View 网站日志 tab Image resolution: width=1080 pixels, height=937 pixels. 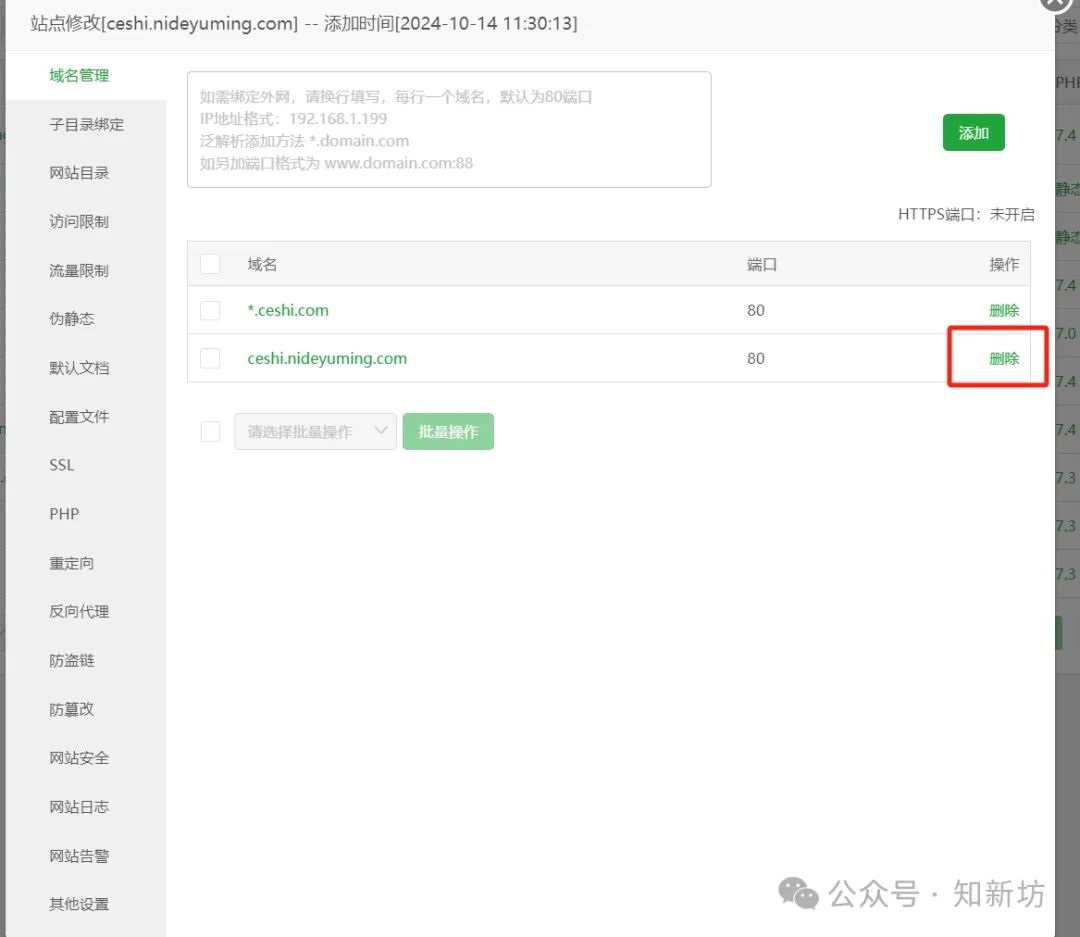click(79, 807)
